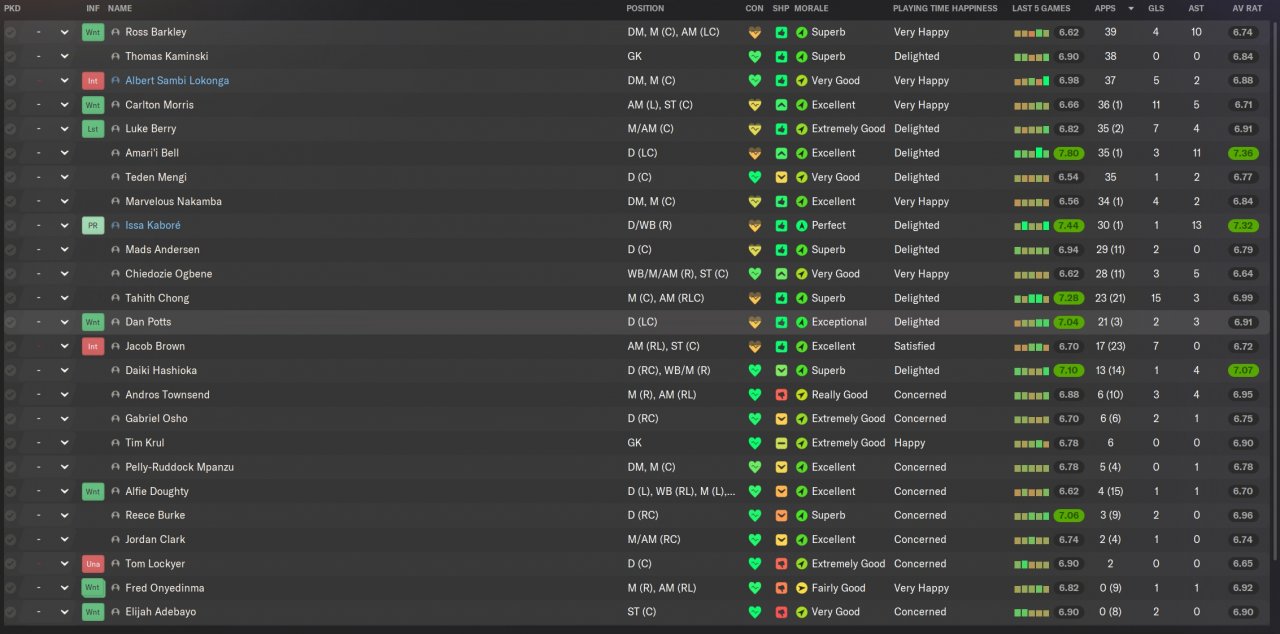Open the picked-position dropdown for Tahith Chong

pyautogui.click(x=65, y=298)
